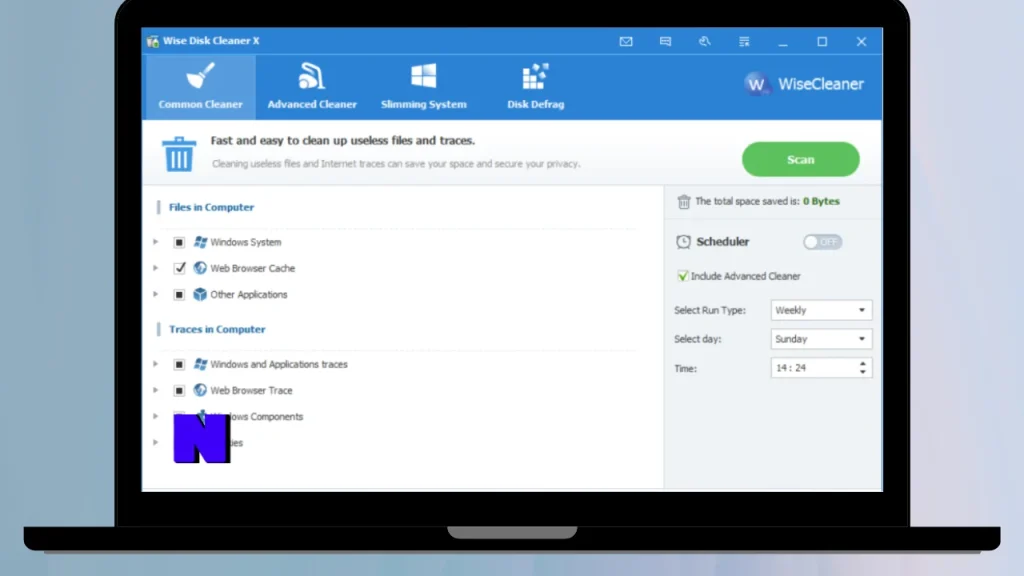
Task: Expand the Web Browser Cache node
Action: pyautogui.click(x=155, y=268)
